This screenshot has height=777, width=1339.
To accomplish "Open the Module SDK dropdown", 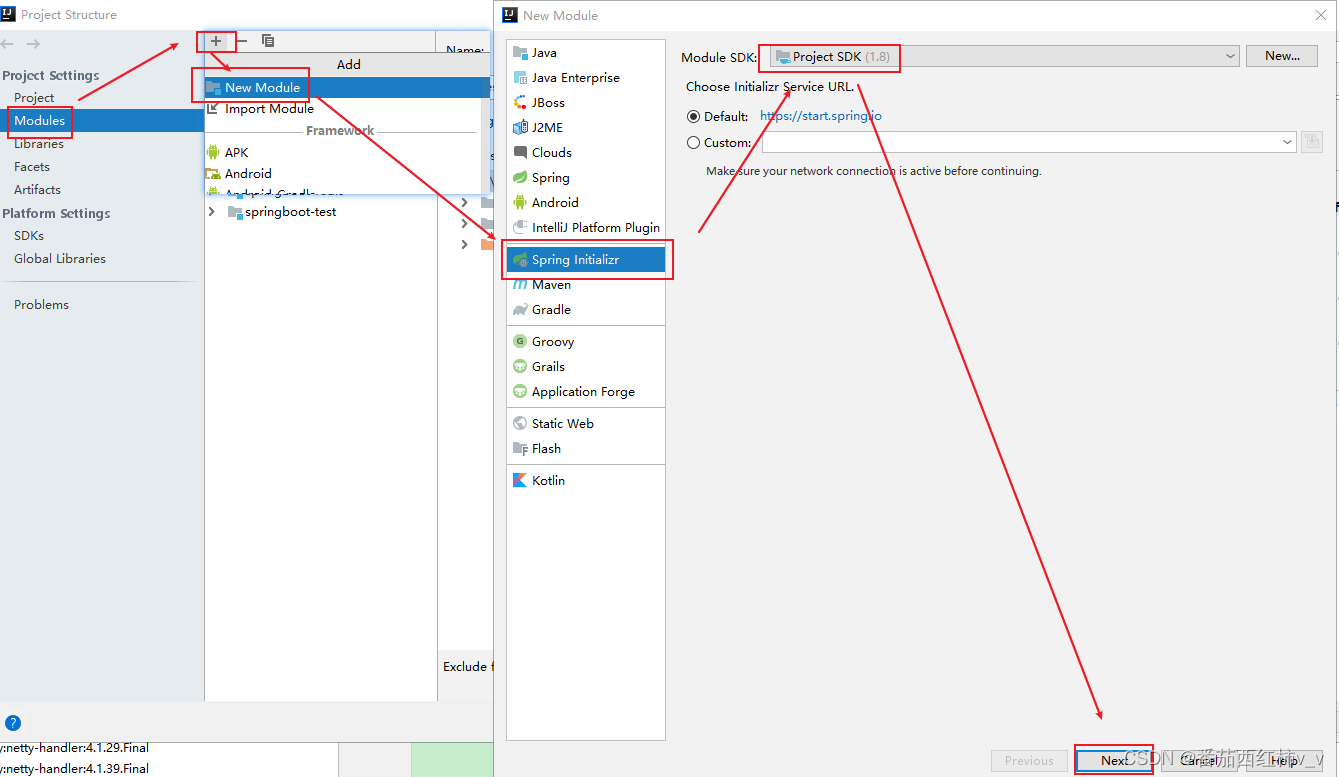I will click(1005, 57).
